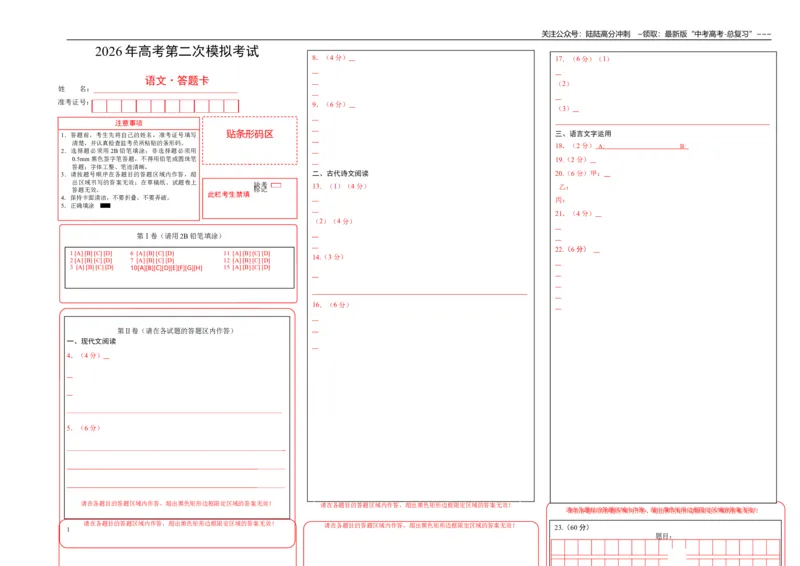Image resolution: width=800 pixels, height=566 pixels.
Task: Click the question 16.（6分）label
Action: (331, 305)
